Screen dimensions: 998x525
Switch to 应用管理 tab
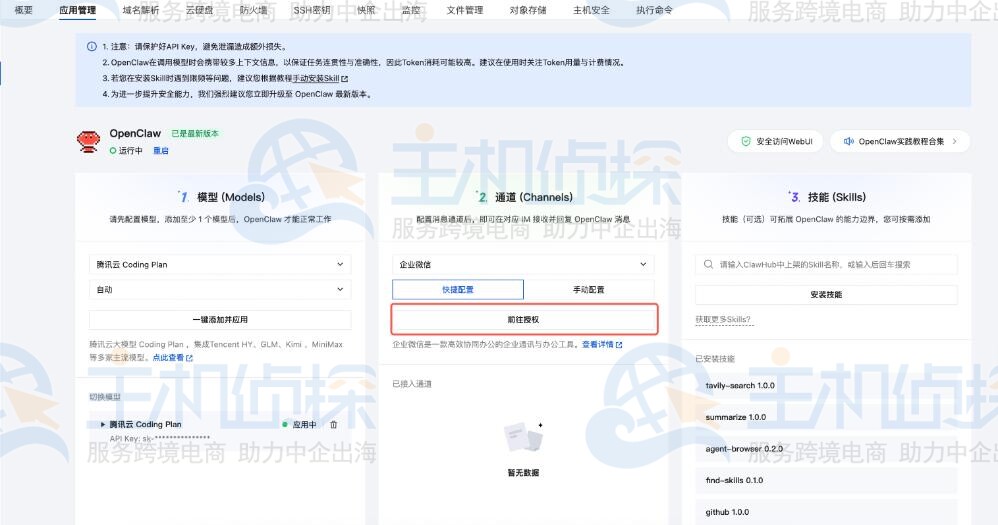coord(78,10)
